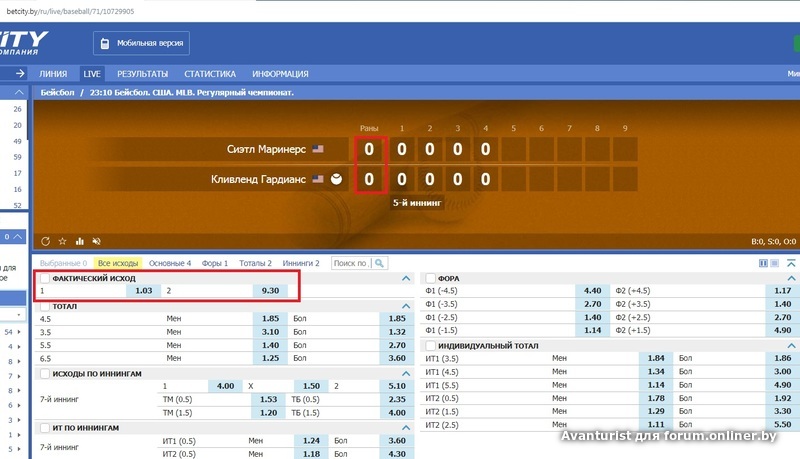This screenshot has width=800, height=459.
Task: Toggle the muted speaker sound icon
Action: 96,241
